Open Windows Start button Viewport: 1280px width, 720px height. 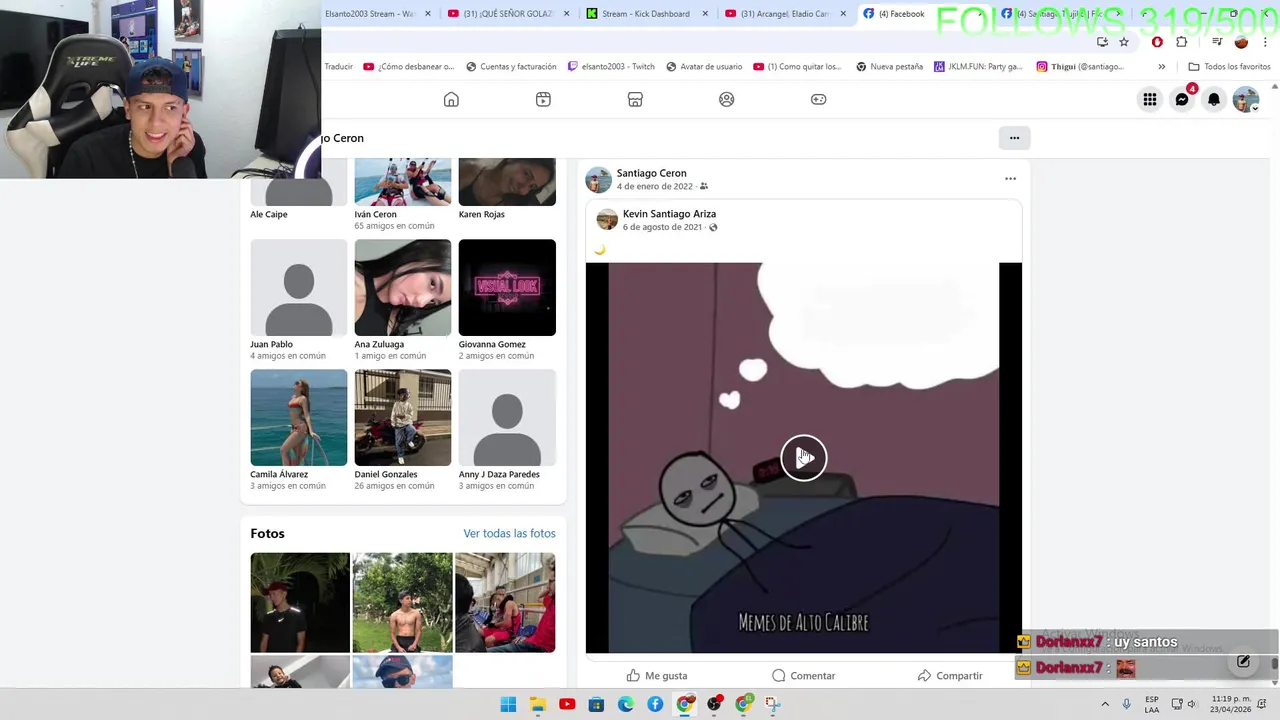coord(508,704)
